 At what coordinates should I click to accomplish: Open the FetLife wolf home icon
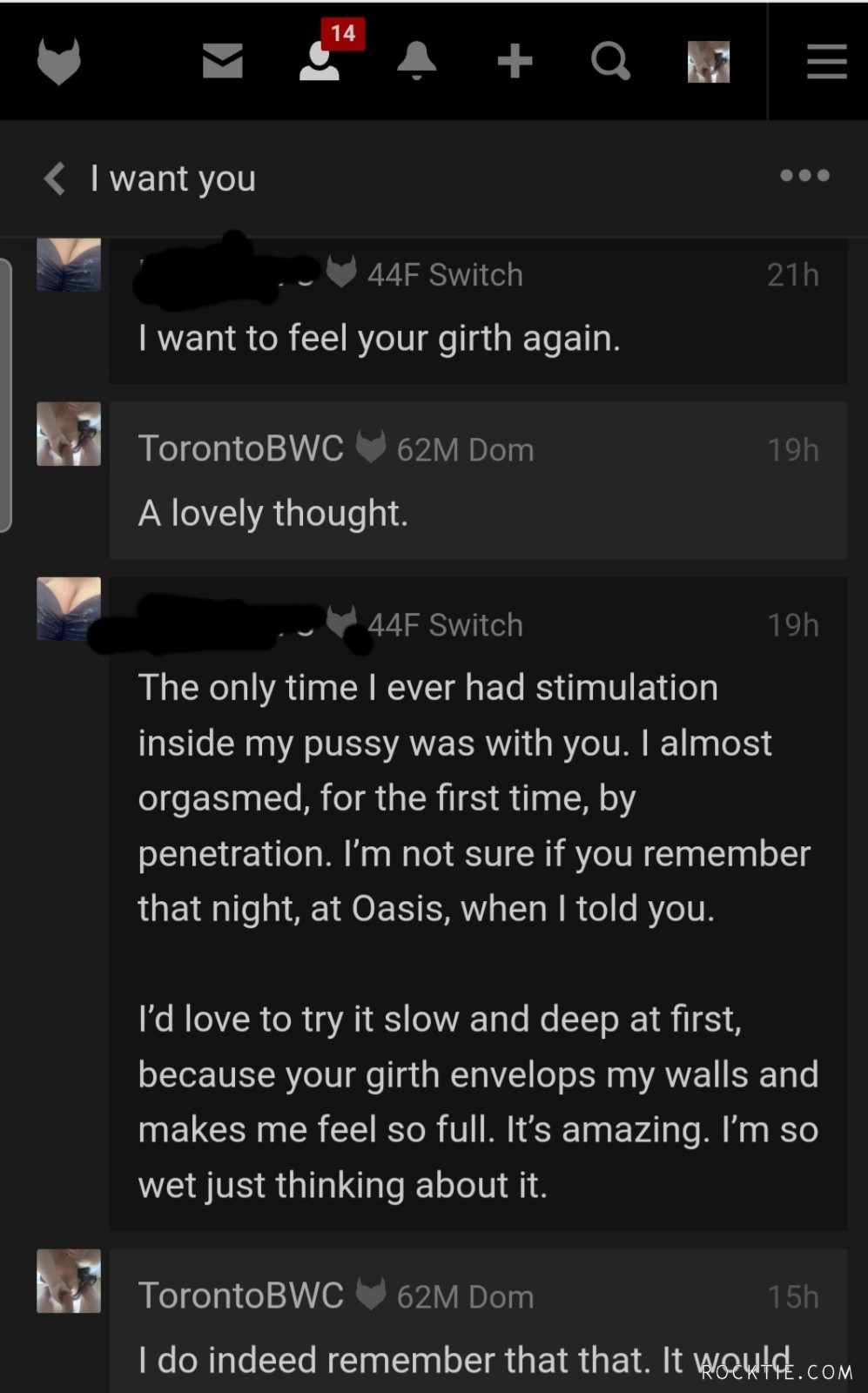(x=57, y=61)
